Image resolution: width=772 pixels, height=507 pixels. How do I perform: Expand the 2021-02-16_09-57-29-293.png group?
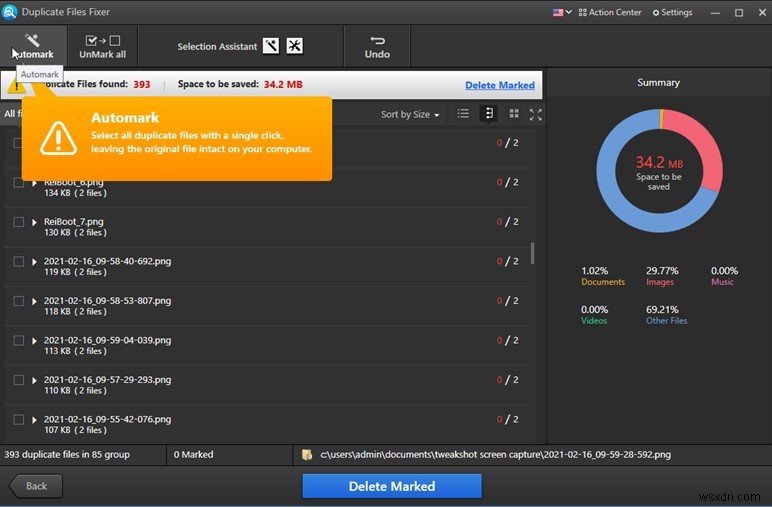[34, 380]
